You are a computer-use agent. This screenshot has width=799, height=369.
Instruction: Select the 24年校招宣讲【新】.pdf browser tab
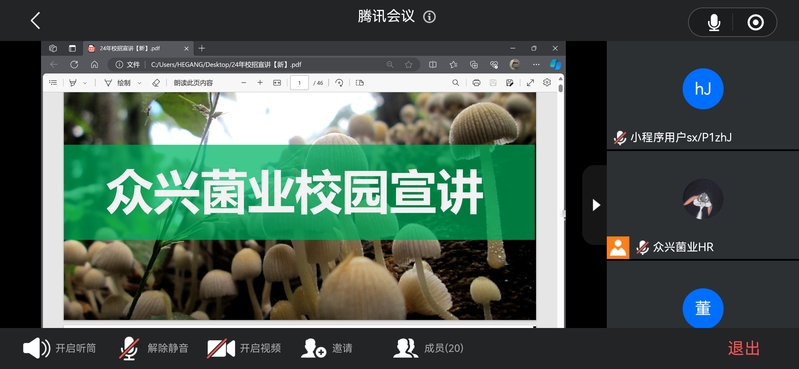(x=137, y=48)
